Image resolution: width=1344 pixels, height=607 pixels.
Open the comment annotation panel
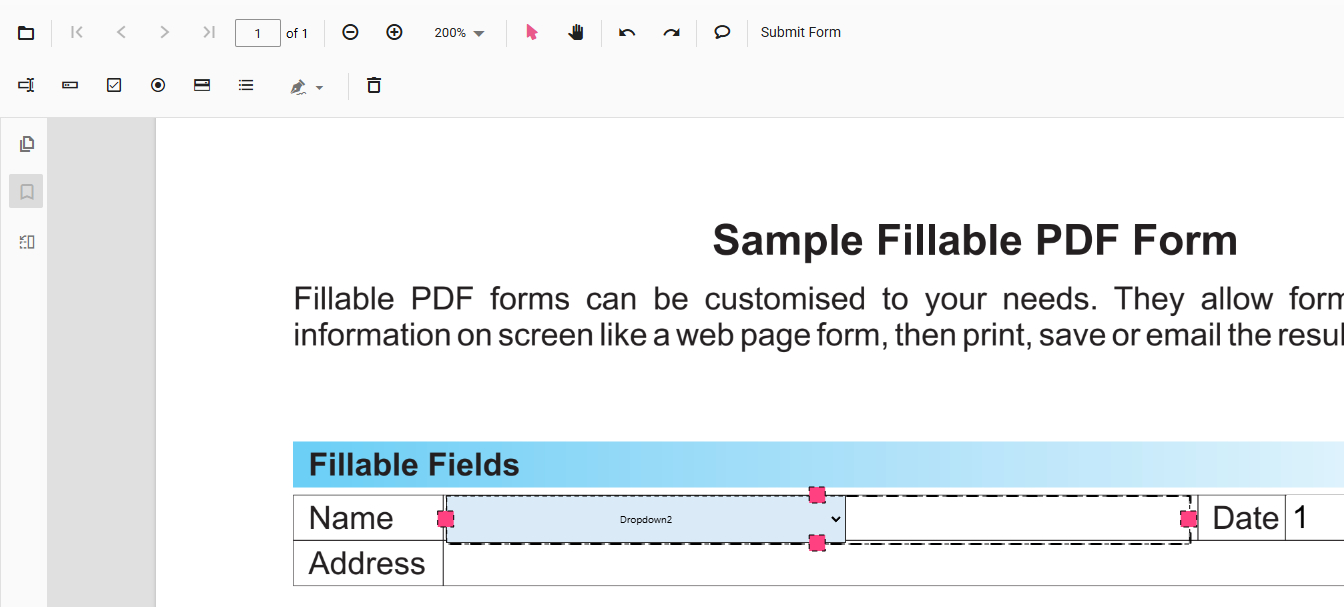click(x=722, y=33)
